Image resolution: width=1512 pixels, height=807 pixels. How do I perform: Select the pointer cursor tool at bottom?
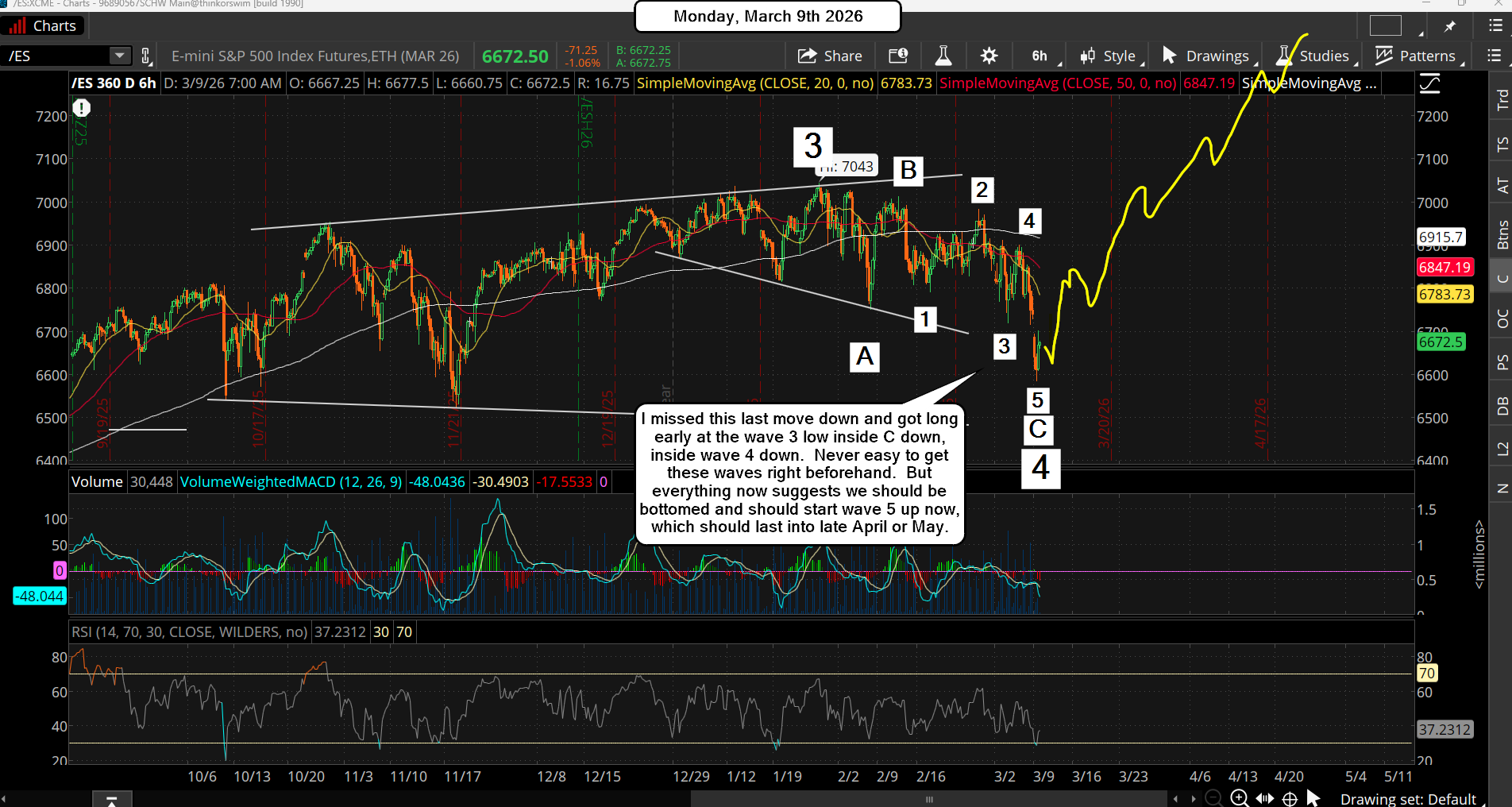point(1313,798)
